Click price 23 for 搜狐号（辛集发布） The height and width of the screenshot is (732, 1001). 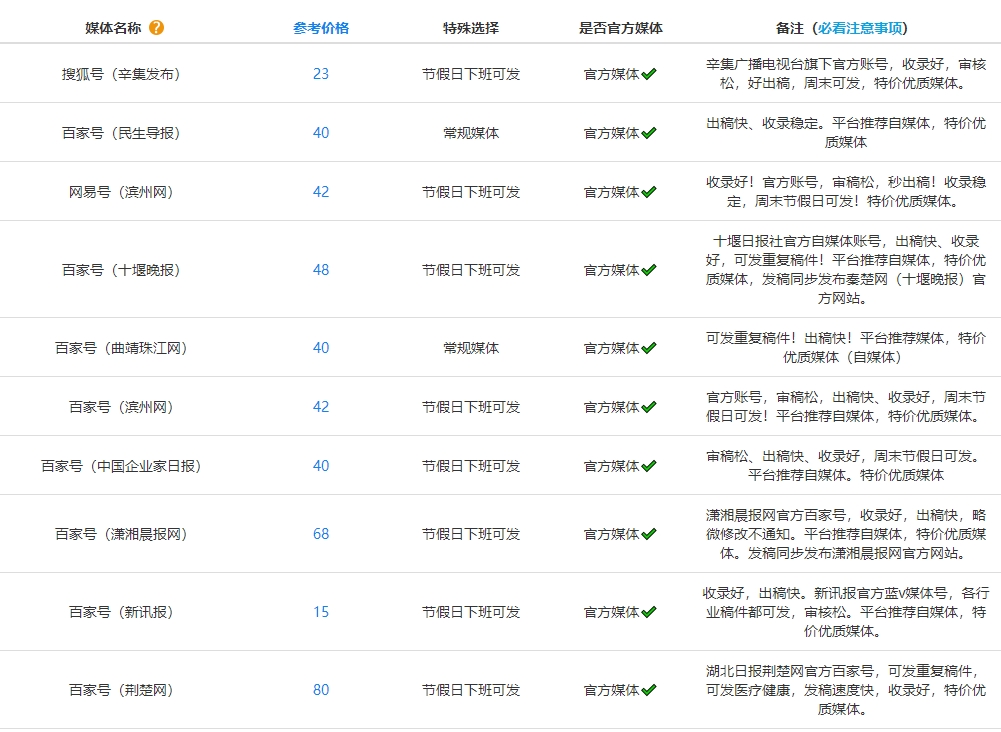click(321, 74)
